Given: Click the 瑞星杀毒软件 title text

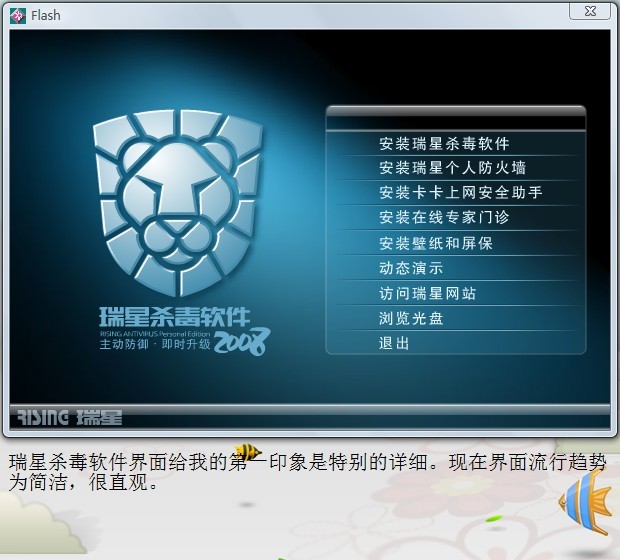Looking at the screenshot, I should [x=174, y=317].
